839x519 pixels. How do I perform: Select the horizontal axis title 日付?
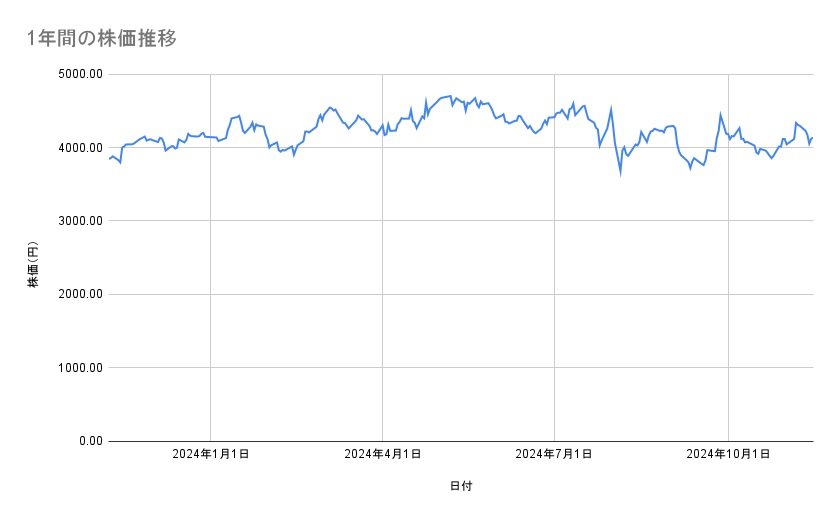(x=460, y=486)
